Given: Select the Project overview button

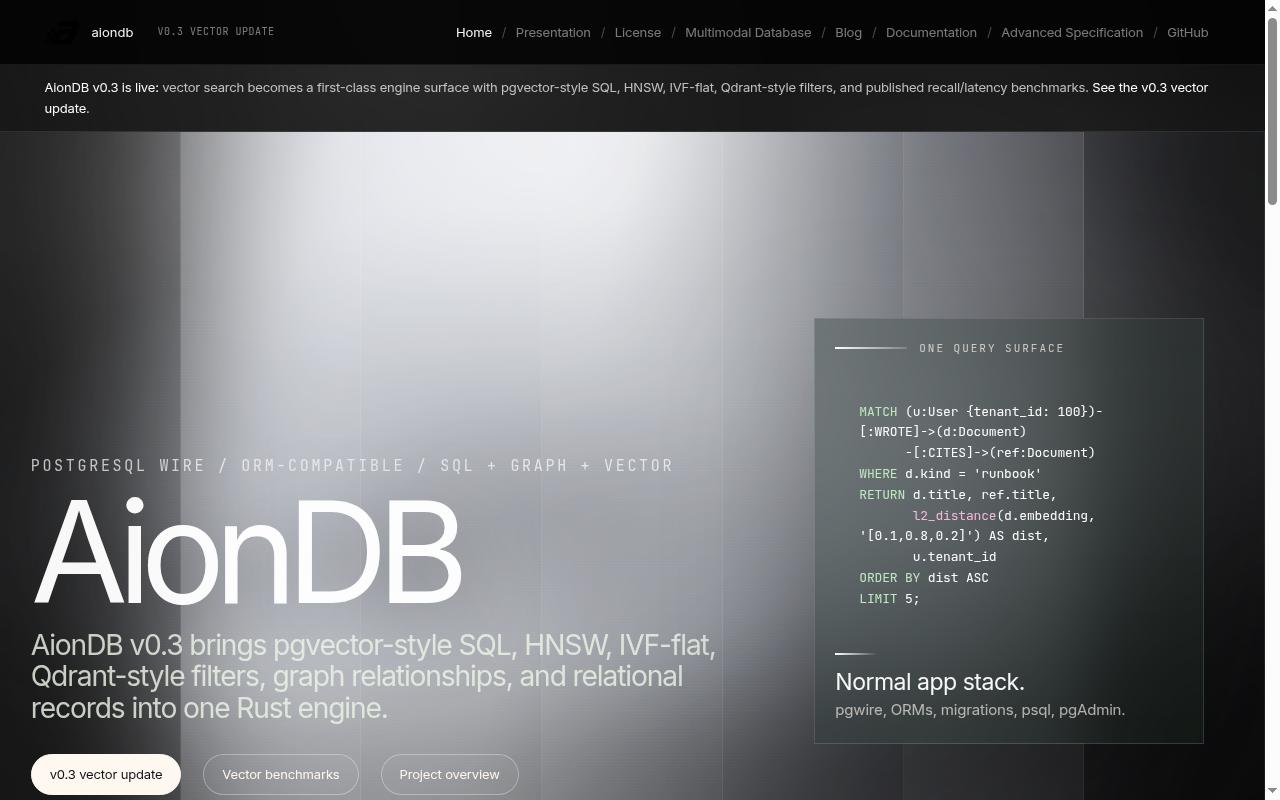Looking at the screenshot, I should [449, 774].
